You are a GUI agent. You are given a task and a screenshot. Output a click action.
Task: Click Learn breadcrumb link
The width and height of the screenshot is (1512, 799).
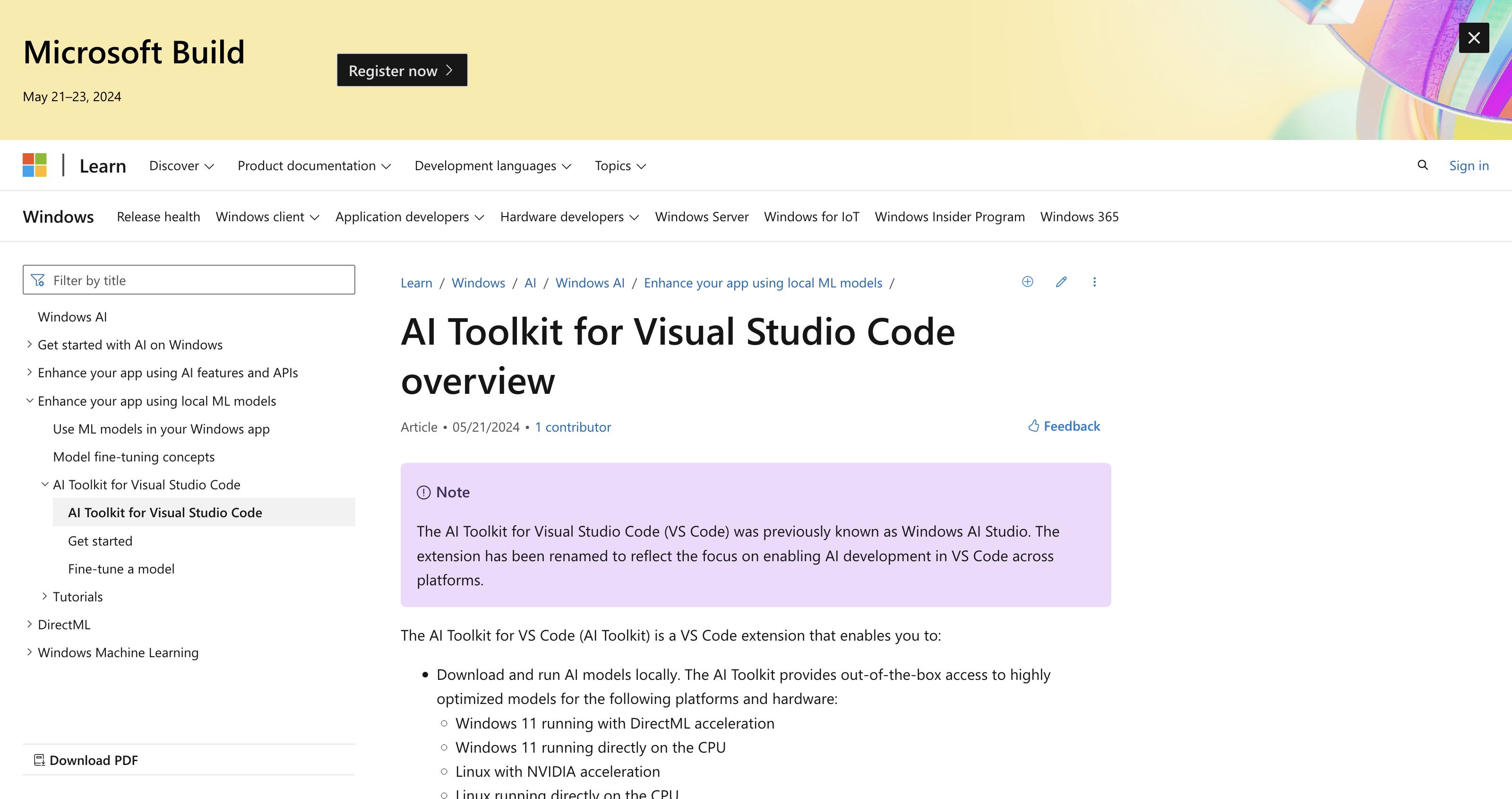(x=416, y=283)
